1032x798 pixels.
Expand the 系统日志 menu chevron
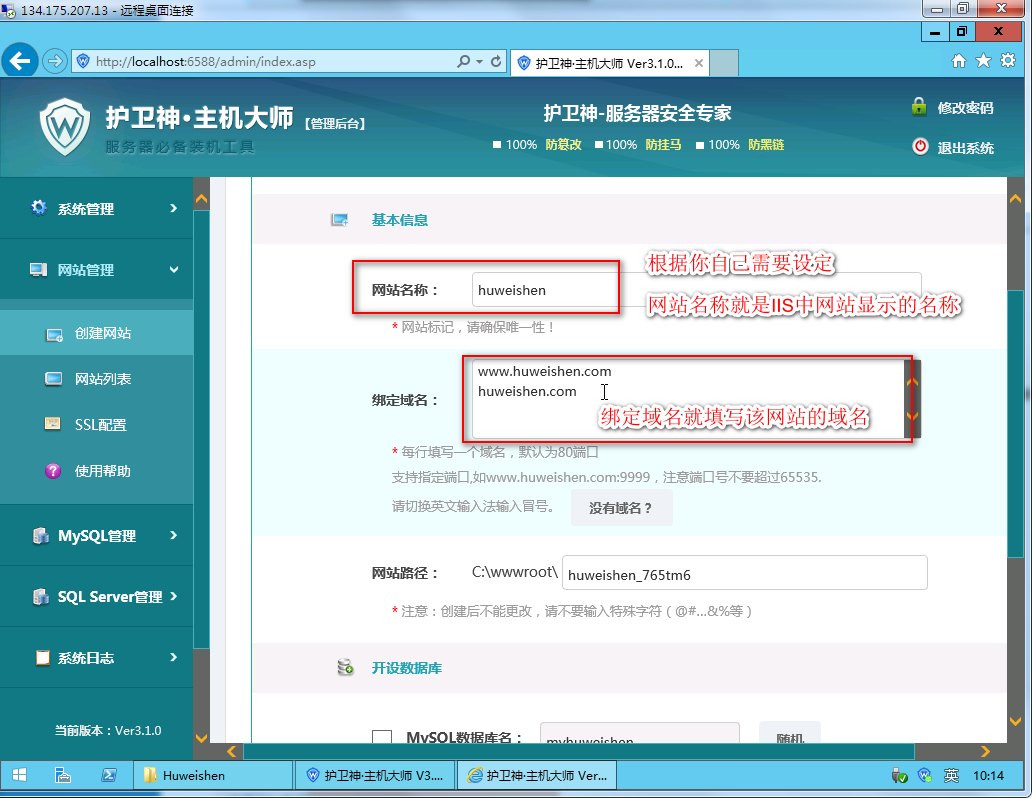[x=174, y=657]
